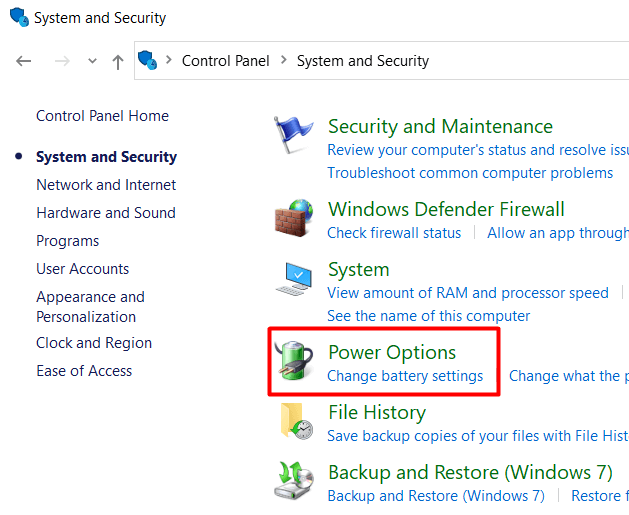
Task: Open Check firewall status link
Action: click(x=394, y=233)
